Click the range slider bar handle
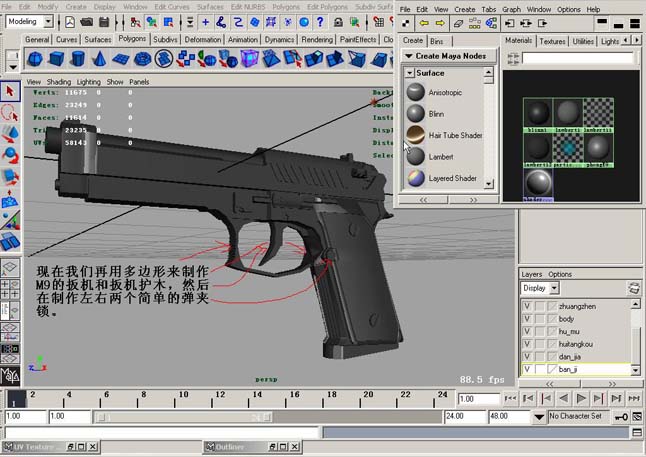The image size is (646, 457). click(x=184, y=417)
